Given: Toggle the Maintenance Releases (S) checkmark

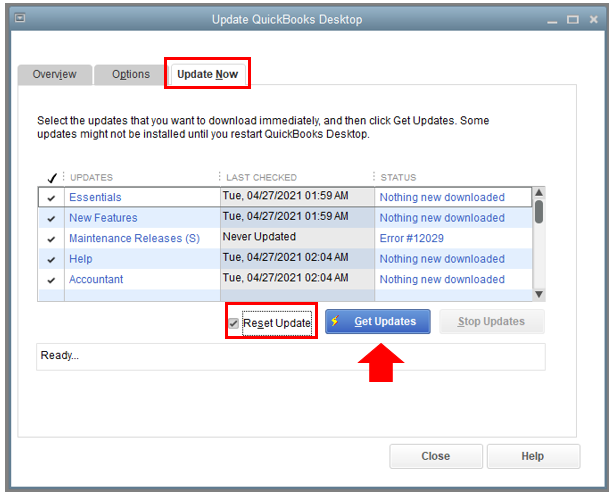Looking at the screenshot, I should [51, 239].
